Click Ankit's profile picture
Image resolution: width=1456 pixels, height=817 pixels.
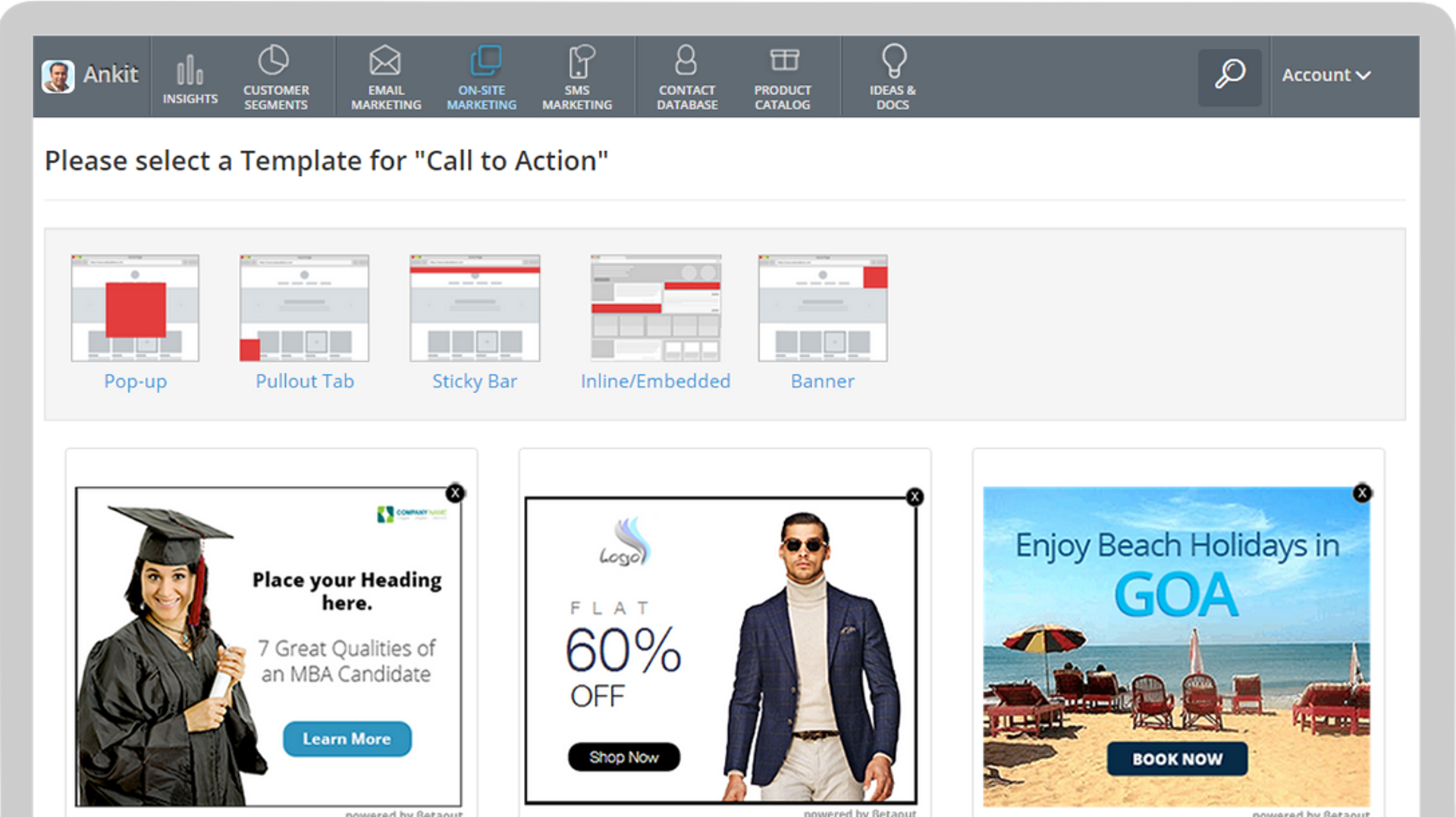pyautogui.click(x=57, y=75)
